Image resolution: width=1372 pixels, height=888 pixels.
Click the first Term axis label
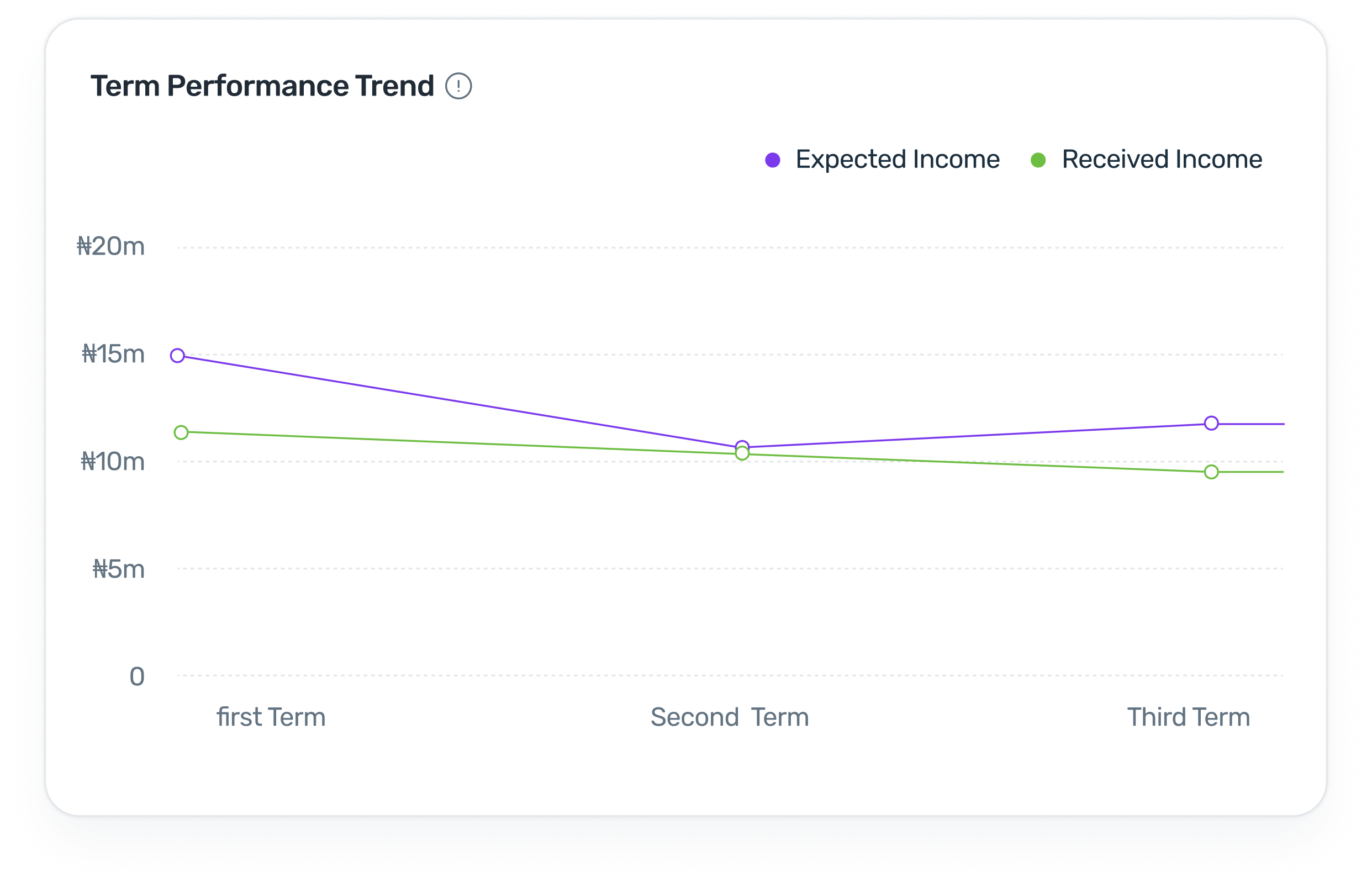[x=271, y=717]
